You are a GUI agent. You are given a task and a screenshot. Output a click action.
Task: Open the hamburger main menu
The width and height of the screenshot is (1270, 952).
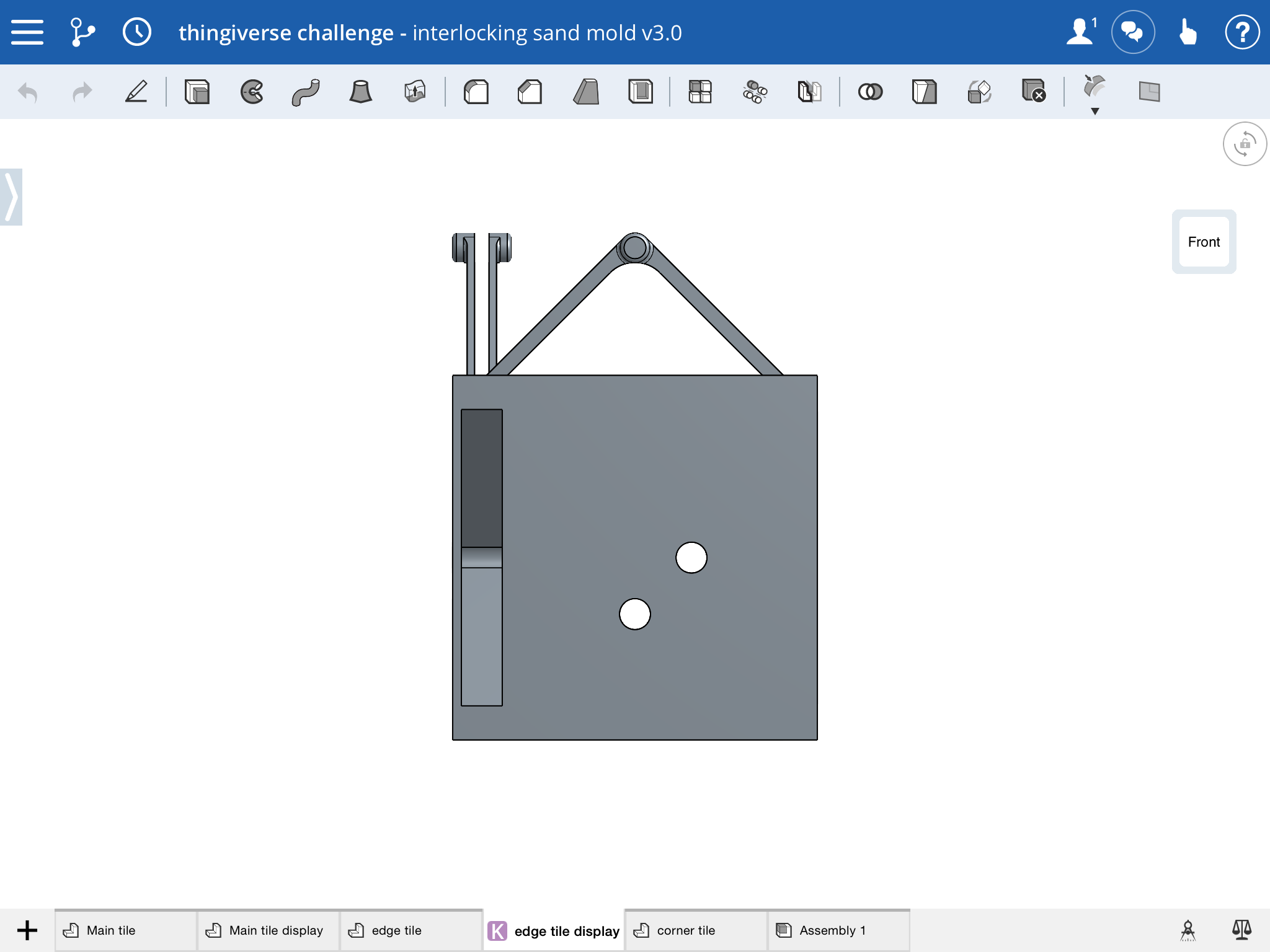point(27,32)
